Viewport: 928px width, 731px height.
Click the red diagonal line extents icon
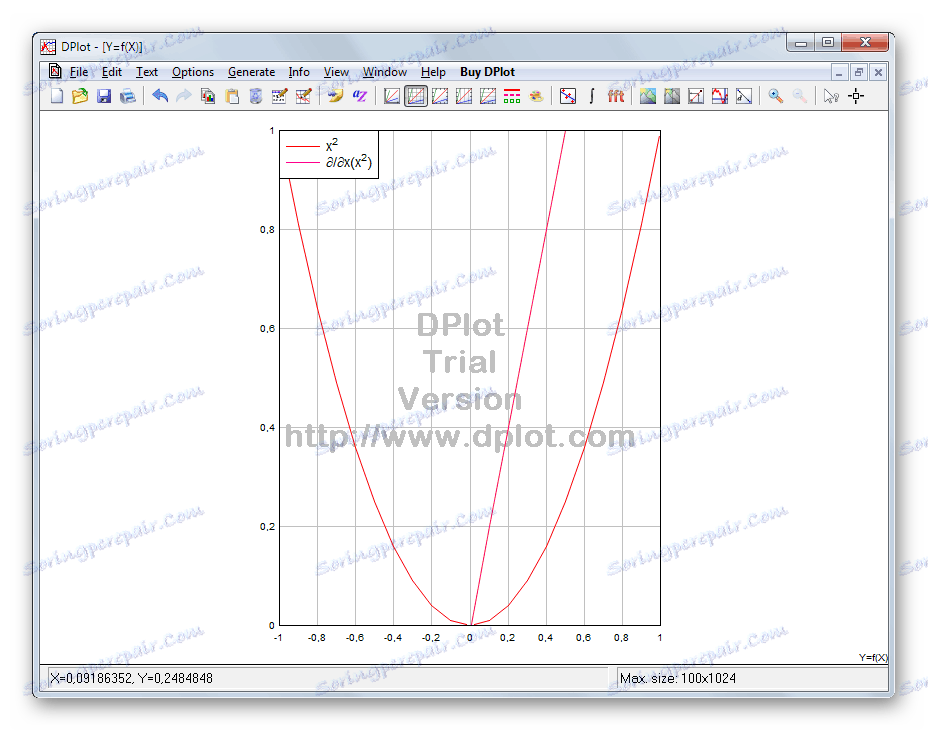point(696,96)
